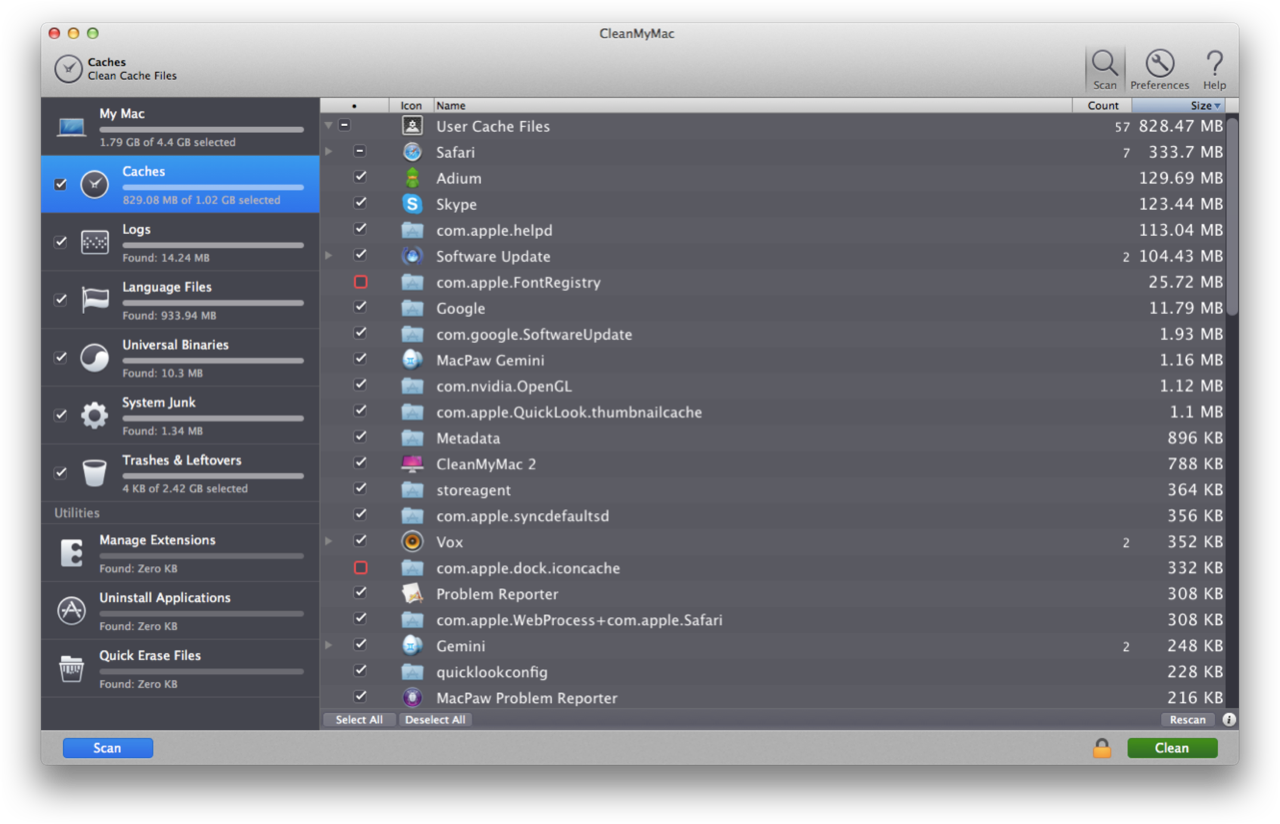Viewport: 1280px width, 824px height.
Task: Click the Trashes & Leftovers progress bar
Action: [213, 476]
